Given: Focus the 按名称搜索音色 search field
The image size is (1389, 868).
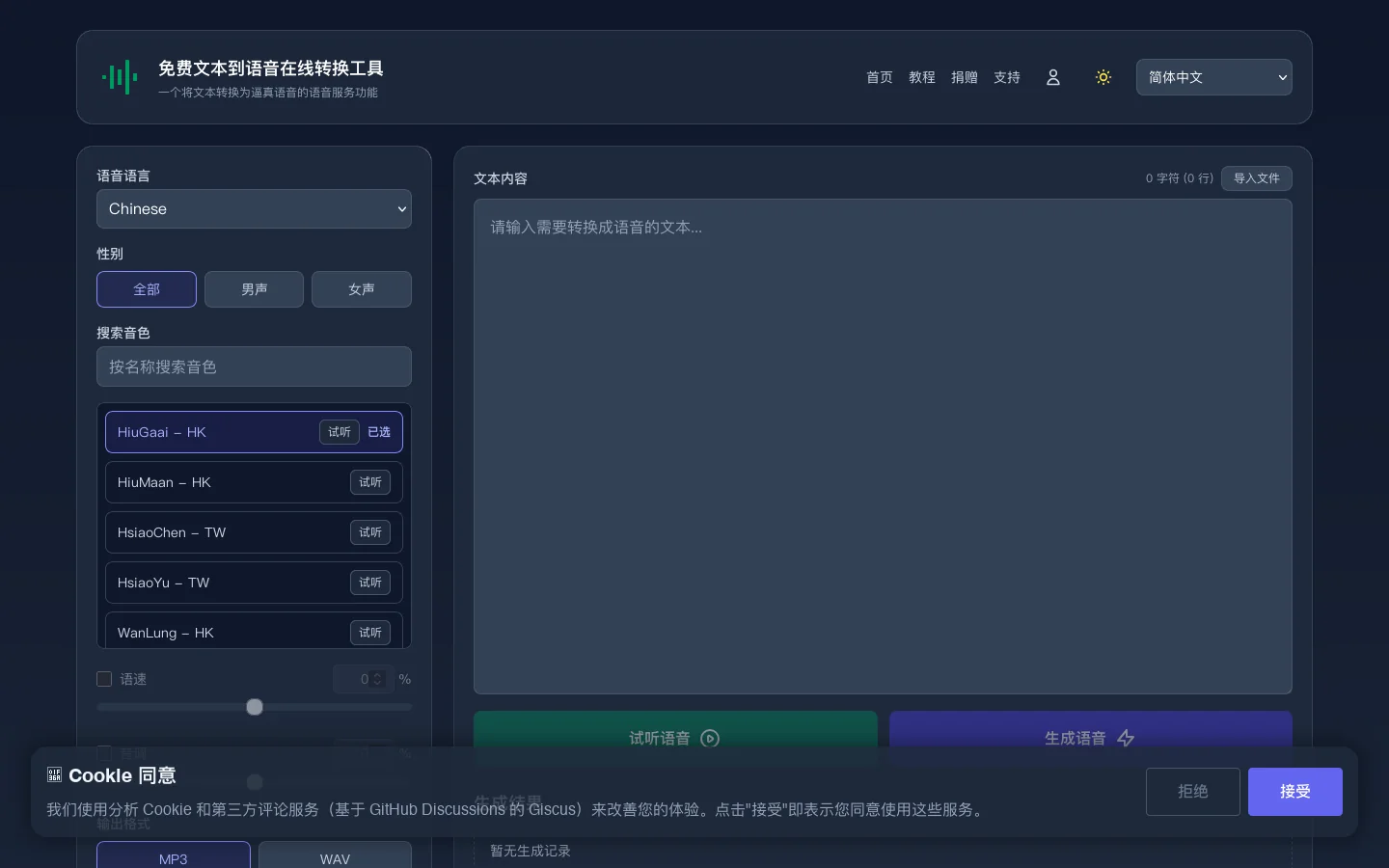Looking at the screenshot, I should tap(254, 366).
